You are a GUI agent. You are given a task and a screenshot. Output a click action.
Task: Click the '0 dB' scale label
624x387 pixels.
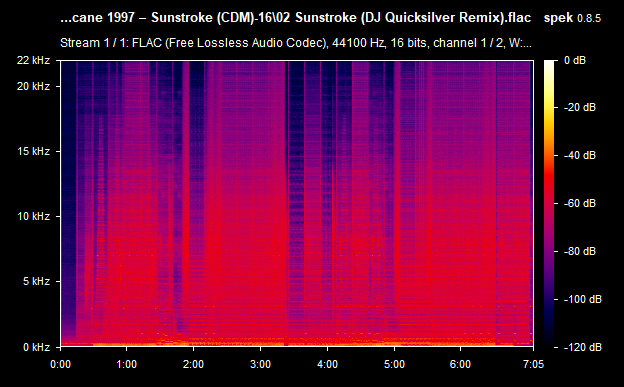pyautogui.click(x=575, y=60)
